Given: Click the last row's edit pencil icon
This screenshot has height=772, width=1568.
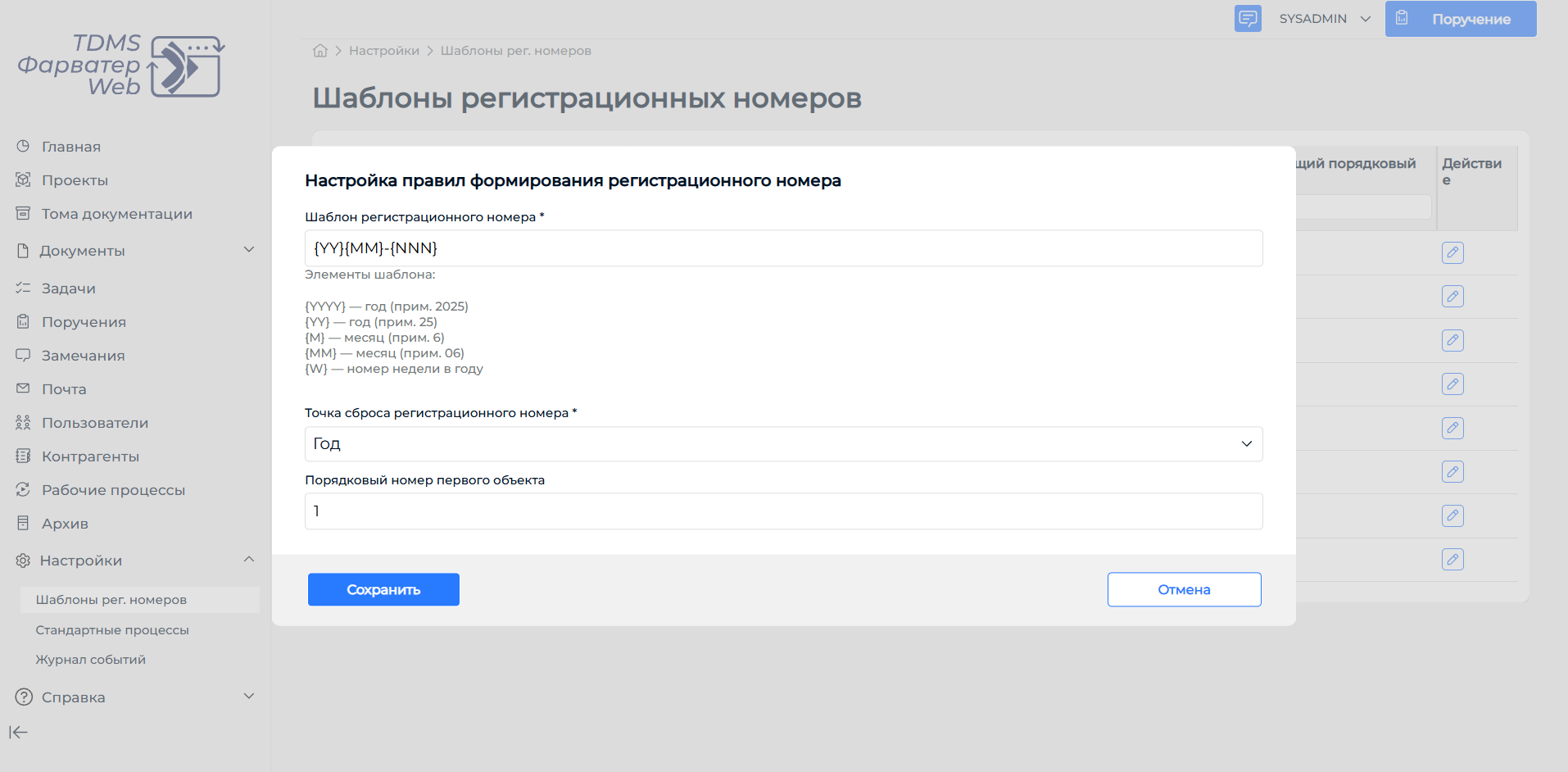Looking at the screenshot, I should coord(1452,560).
